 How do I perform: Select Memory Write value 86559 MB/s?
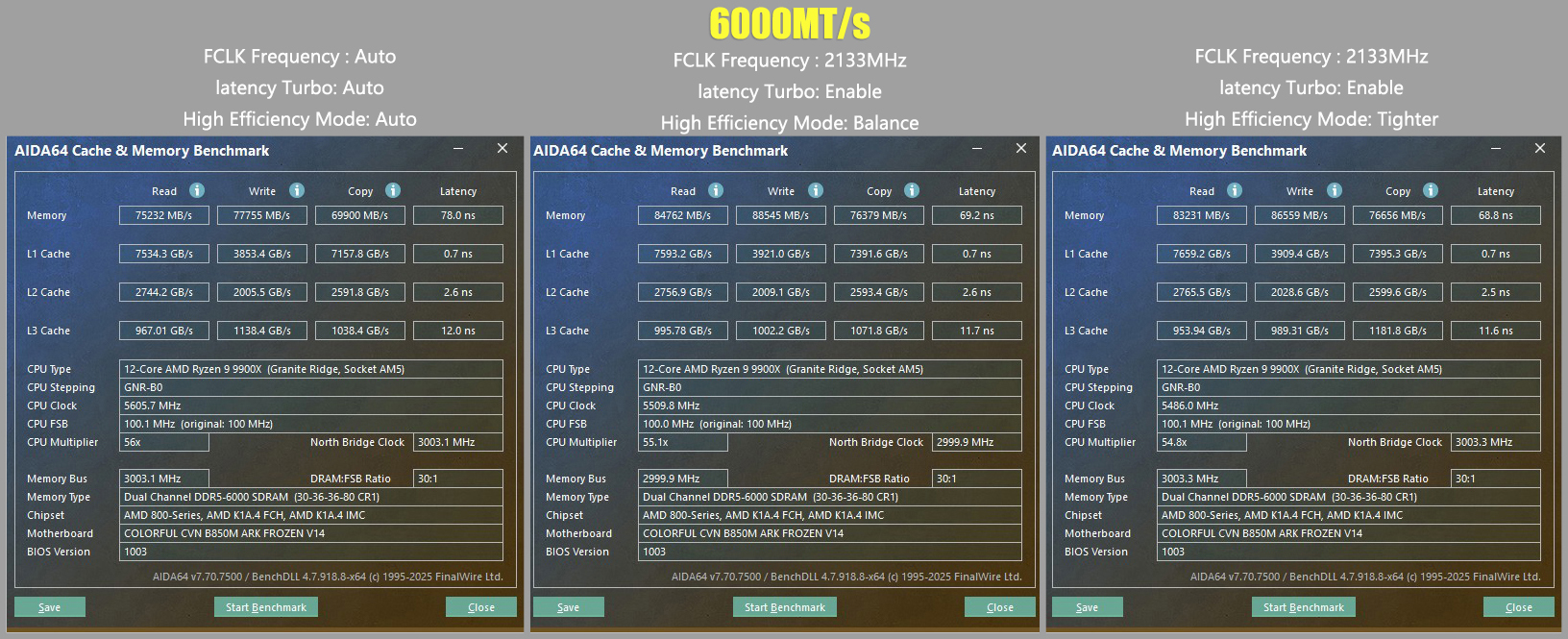coord(1300,215)
